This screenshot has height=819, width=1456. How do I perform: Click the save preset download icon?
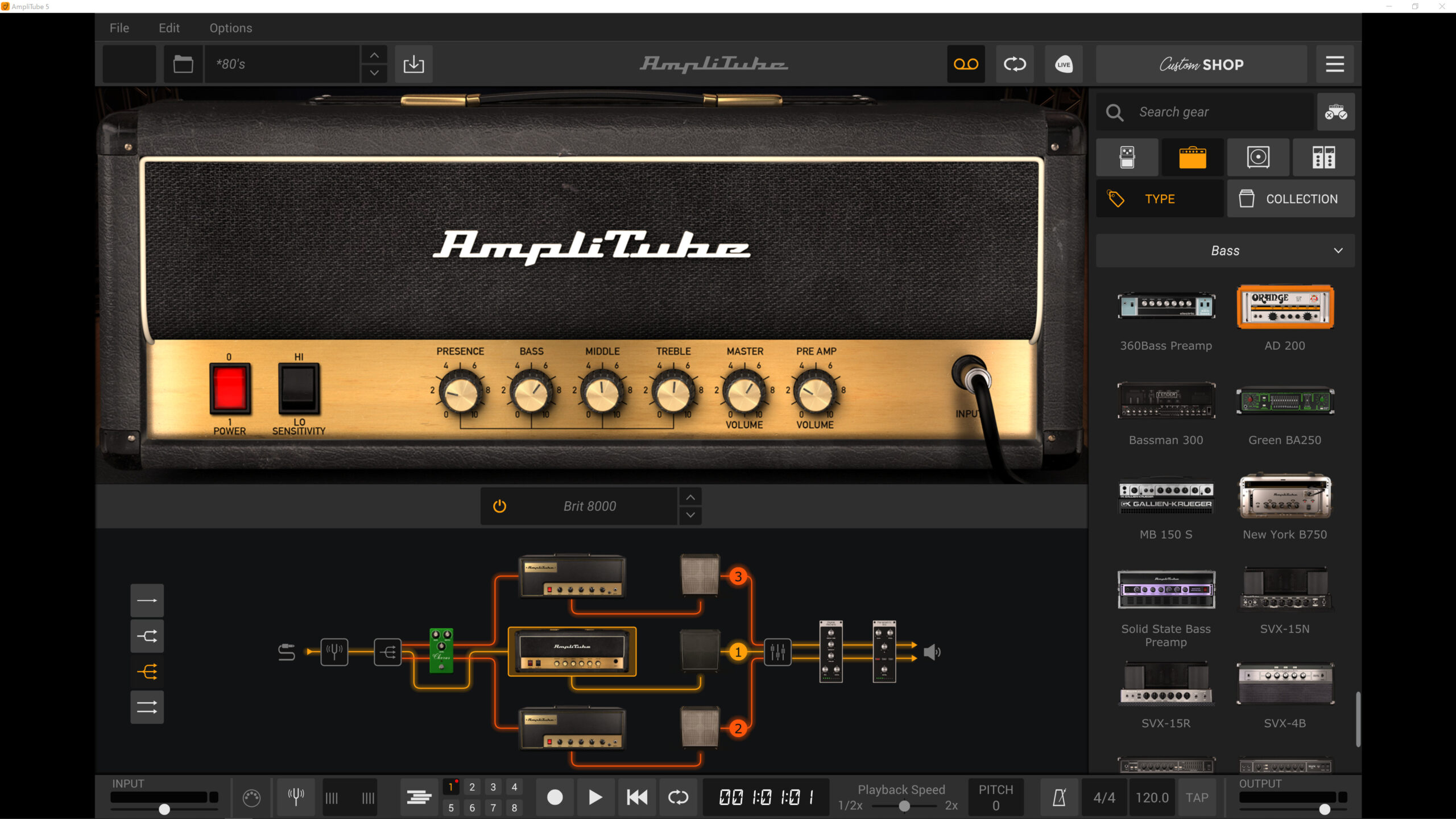click(x=413, y=64)
